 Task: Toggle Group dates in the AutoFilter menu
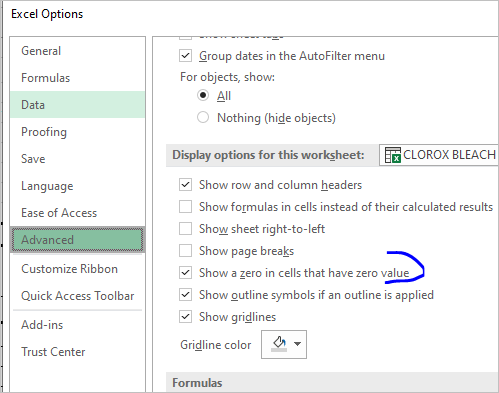click(x=185, y=55)
